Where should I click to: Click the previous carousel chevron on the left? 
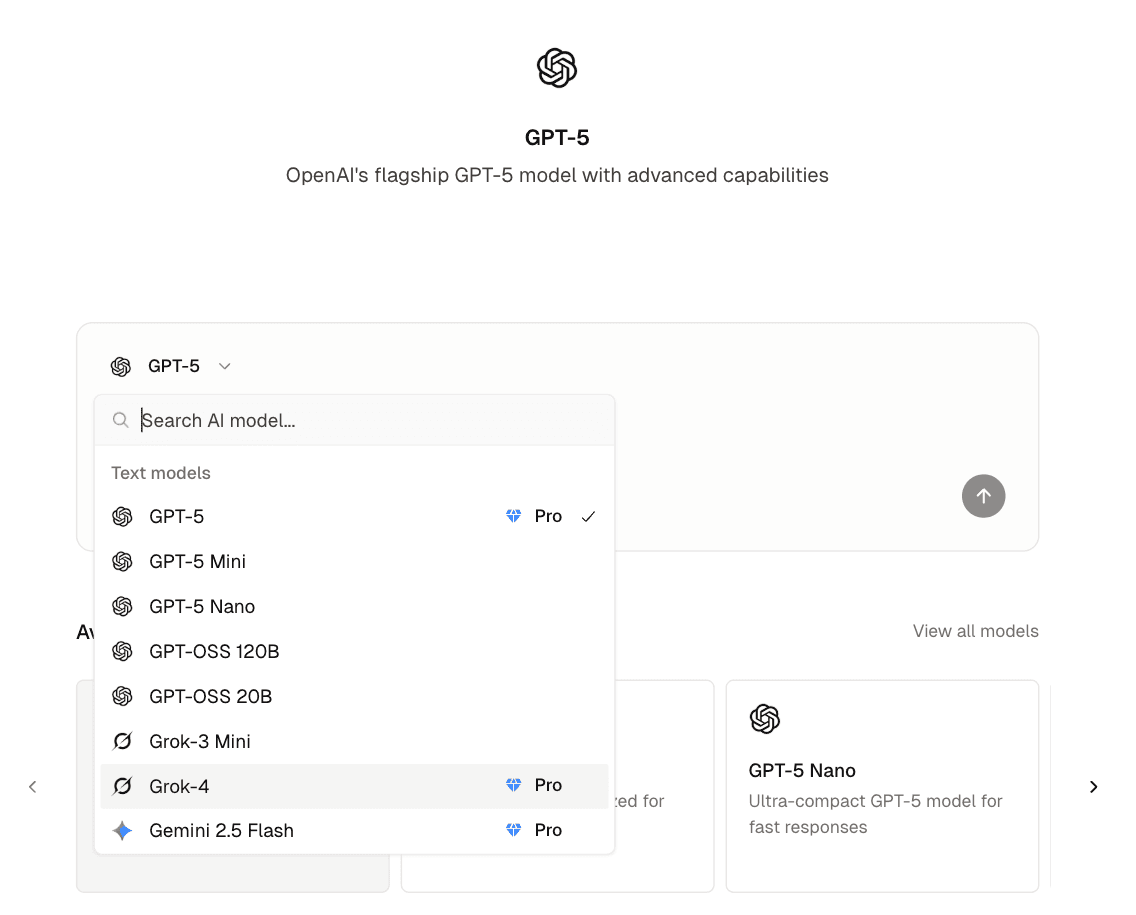point(32,786)
